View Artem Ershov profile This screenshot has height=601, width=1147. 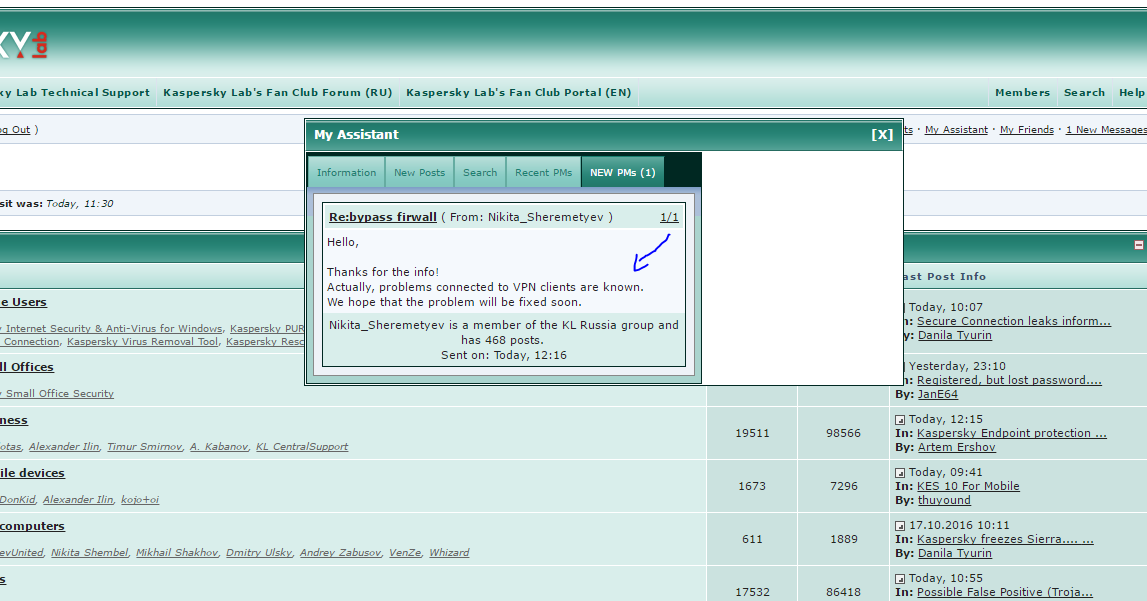click(x=957, y=447)
